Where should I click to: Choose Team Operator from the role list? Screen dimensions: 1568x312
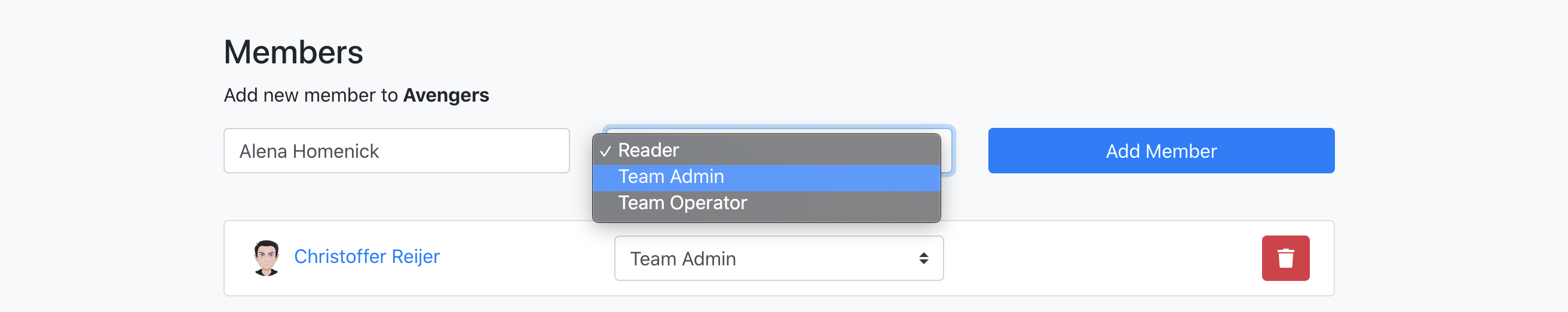682,203
